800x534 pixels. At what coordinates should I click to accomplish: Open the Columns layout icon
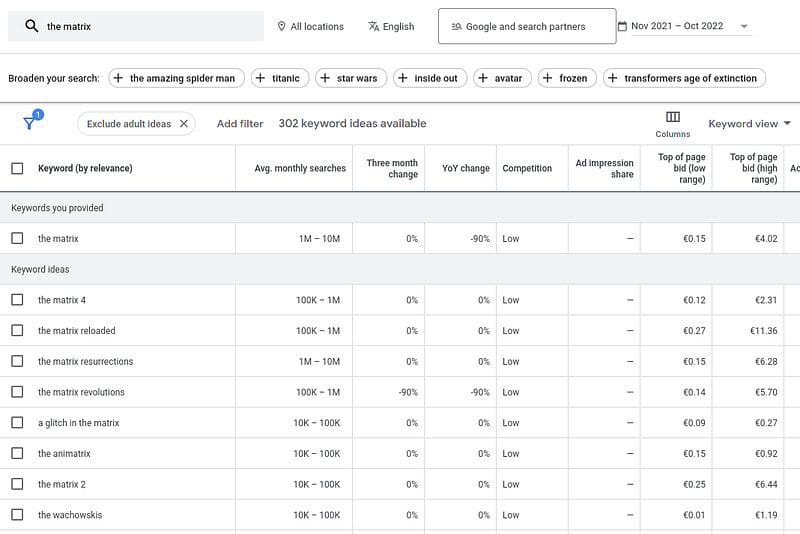tap(672, 117)
